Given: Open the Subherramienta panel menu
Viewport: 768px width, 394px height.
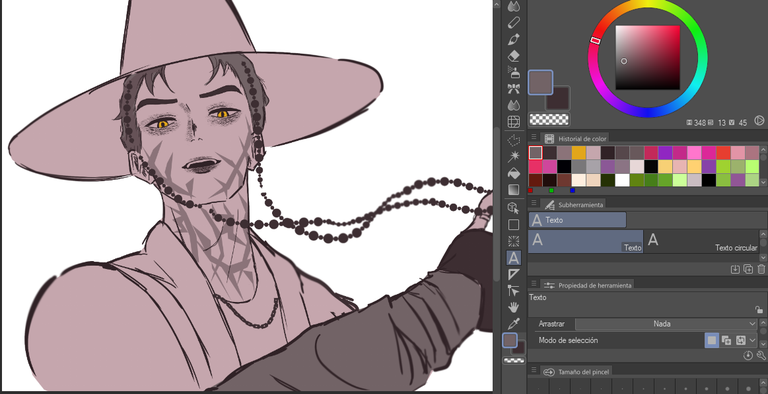Looking at the screenshot, I should tap(534, 204).
